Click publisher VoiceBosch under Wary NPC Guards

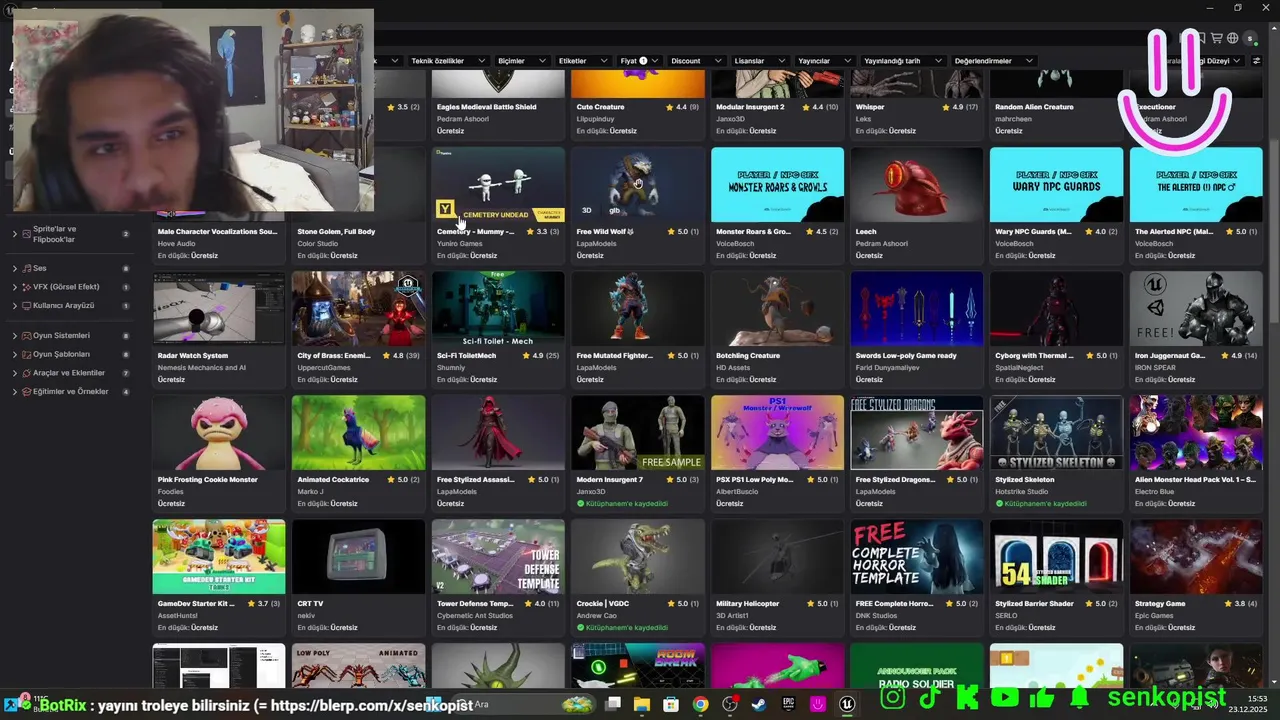(1014, 243)
